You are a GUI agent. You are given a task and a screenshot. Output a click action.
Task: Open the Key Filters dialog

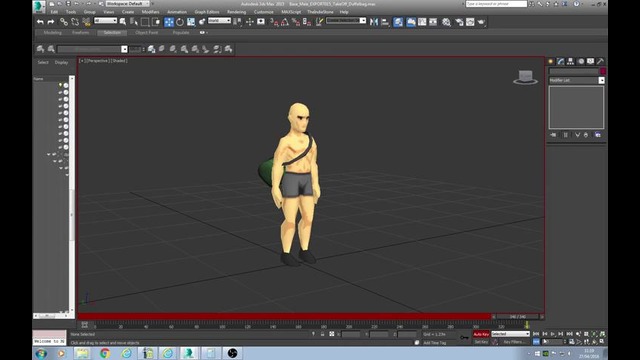[514, 342]
